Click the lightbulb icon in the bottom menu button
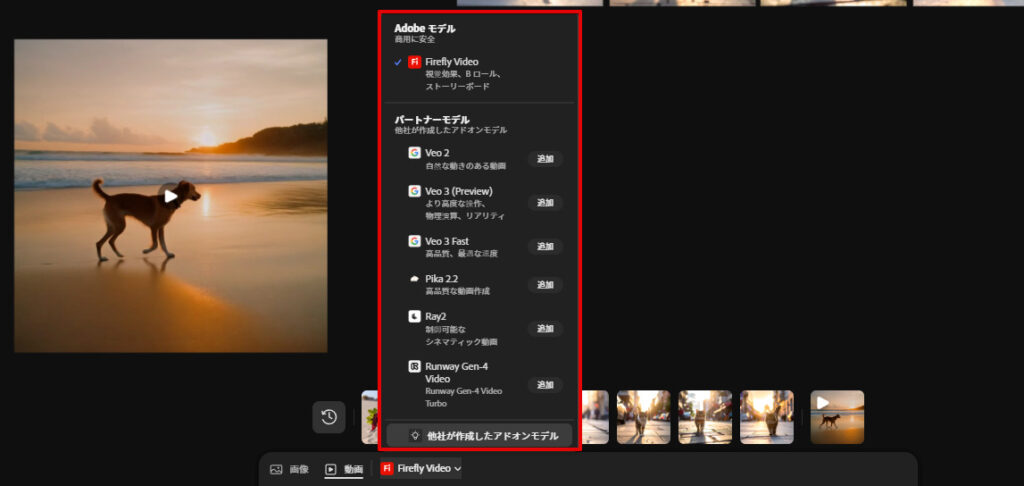The image size is (1024, 486). 415,436
